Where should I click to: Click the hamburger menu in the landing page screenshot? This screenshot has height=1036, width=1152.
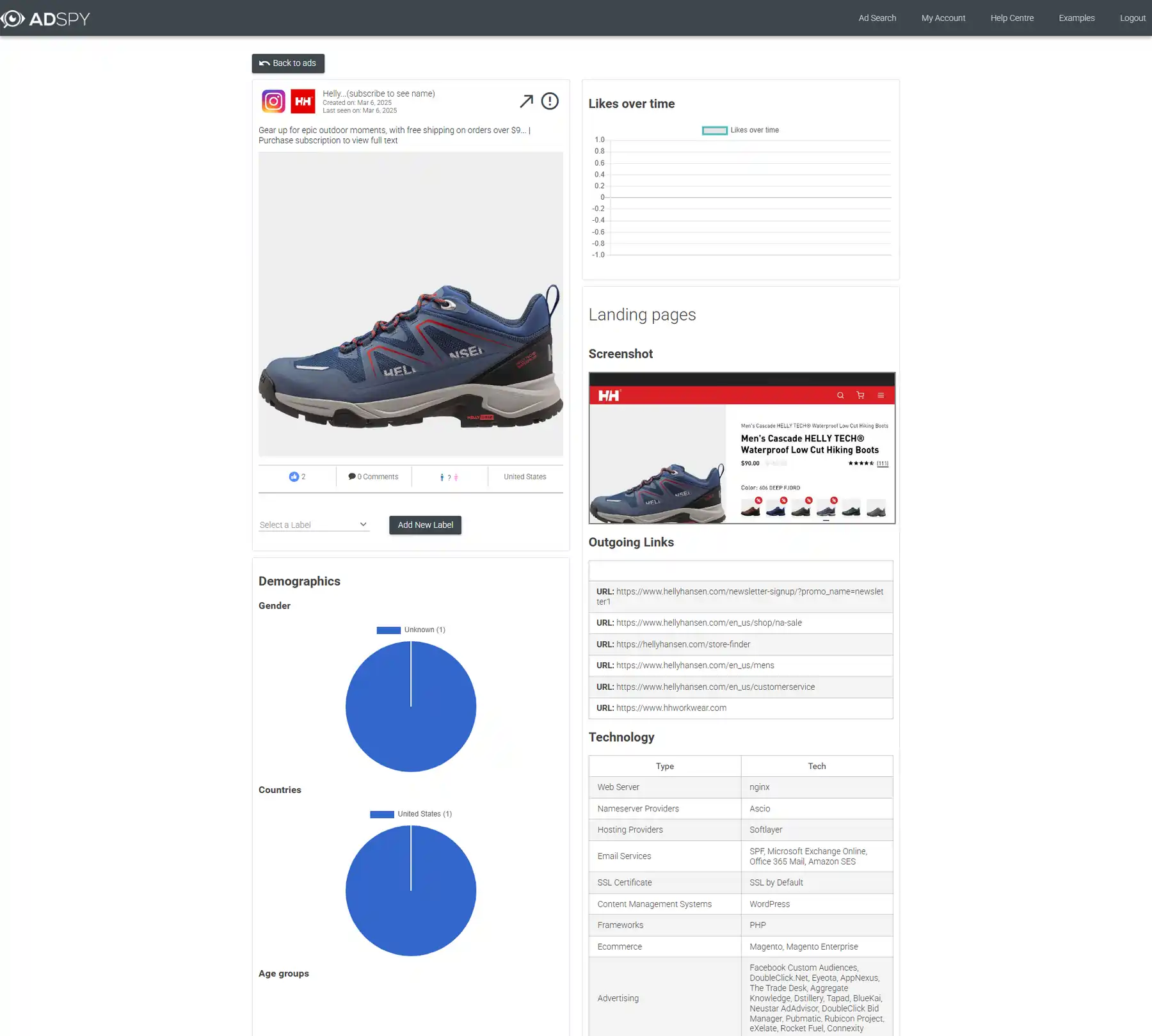[x=881, y=395]
